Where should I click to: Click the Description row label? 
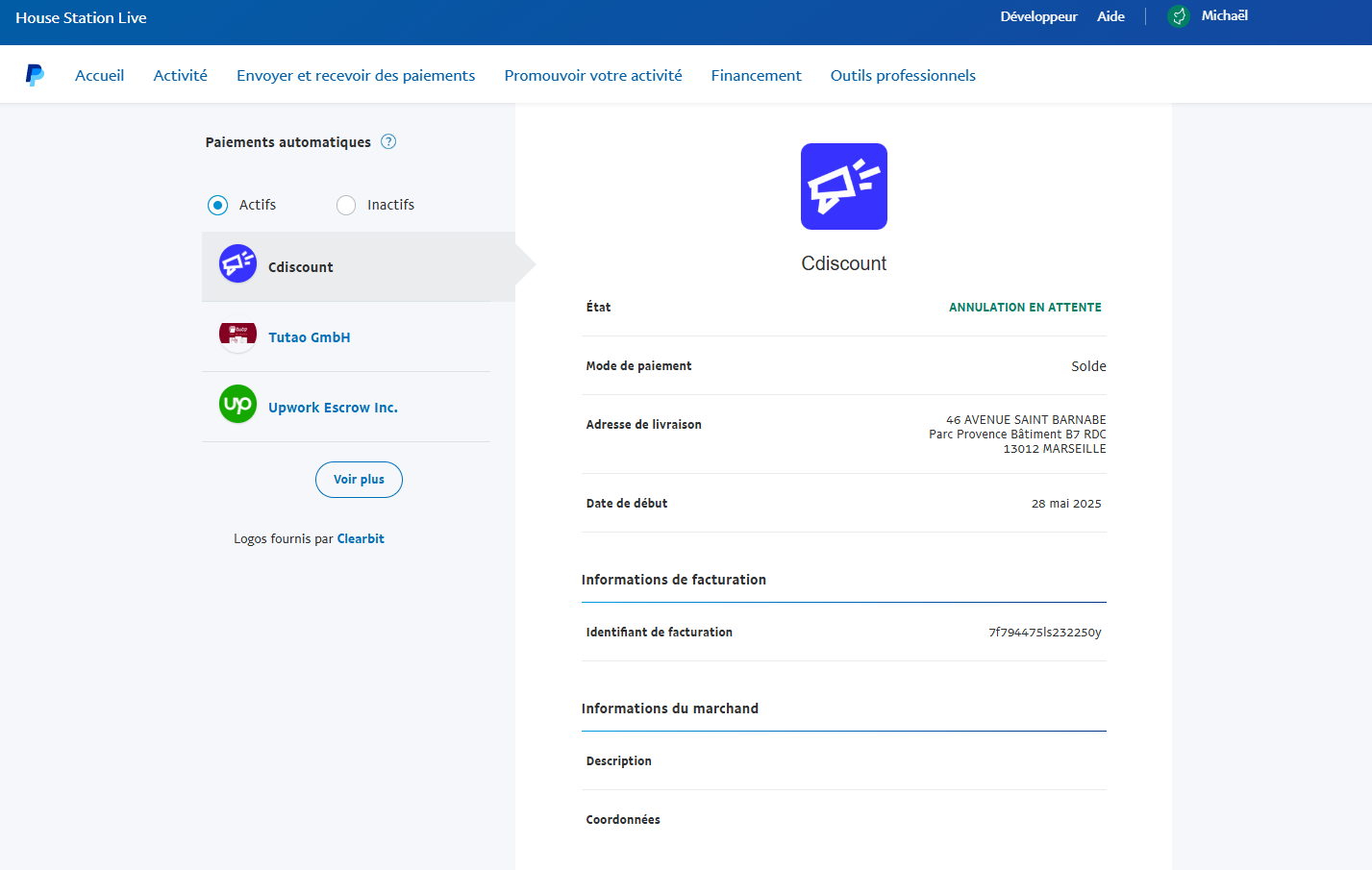pyautogui.click(x=619, y=761)
